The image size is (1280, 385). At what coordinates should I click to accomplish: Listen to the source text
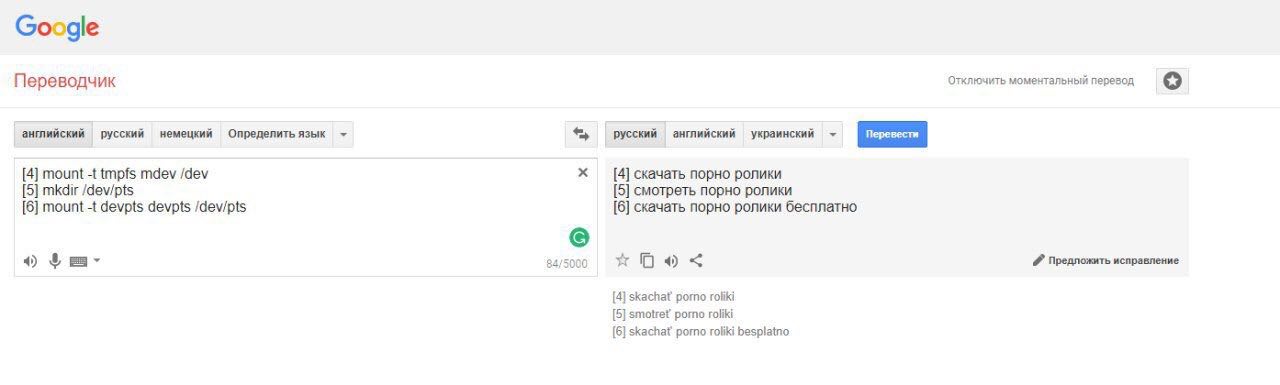(x=30, y=261)
